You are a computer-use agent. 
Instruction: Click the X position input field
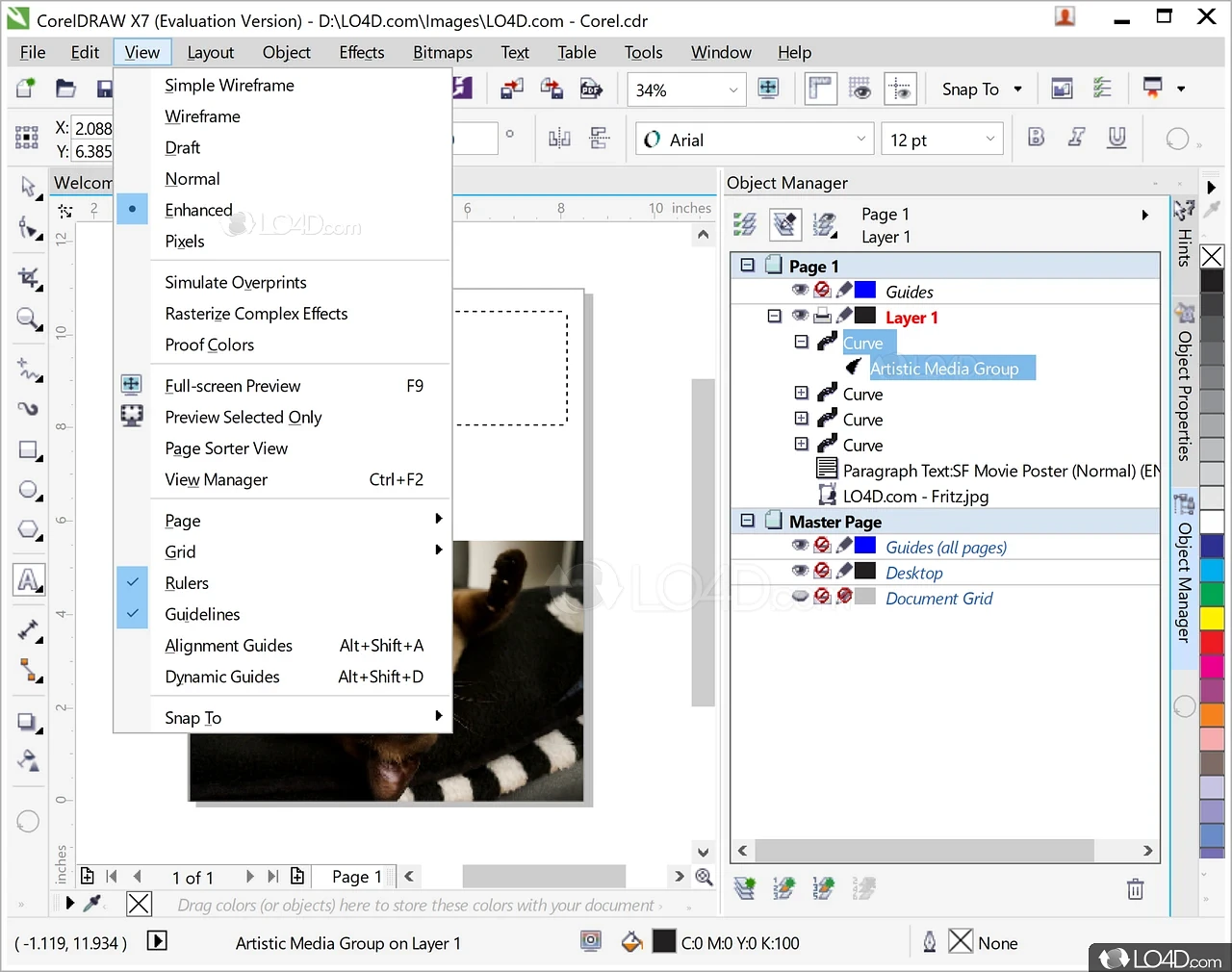92,128
